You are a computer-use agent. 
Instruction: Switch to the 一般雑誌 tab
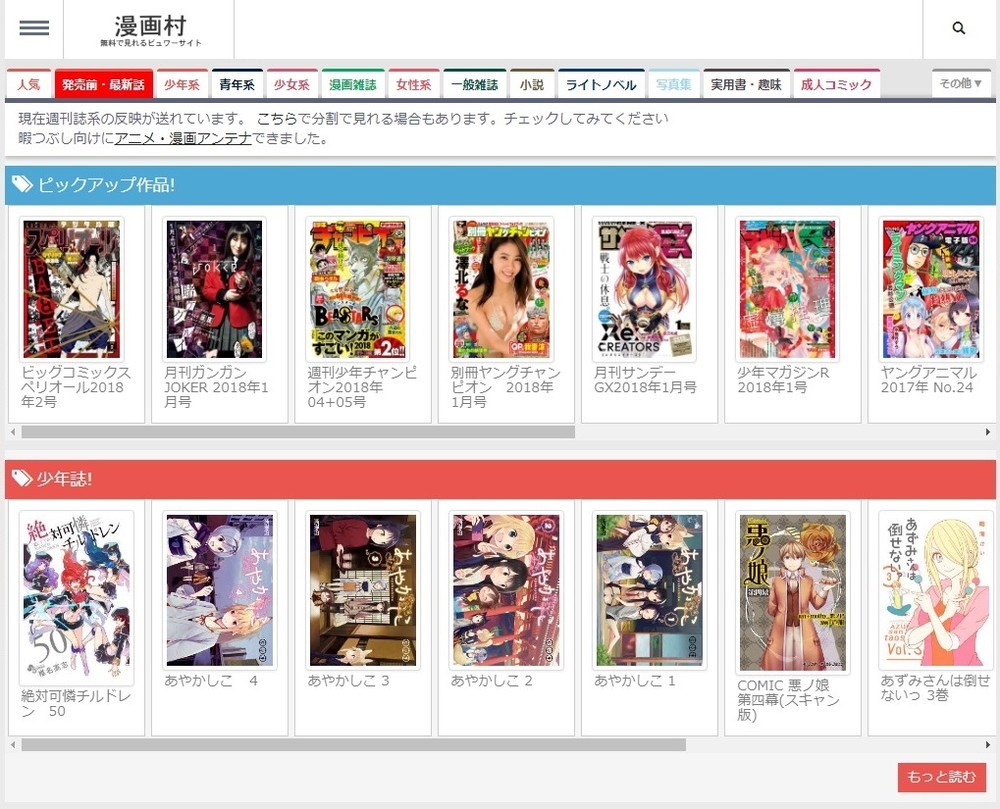tap(474, 84)
